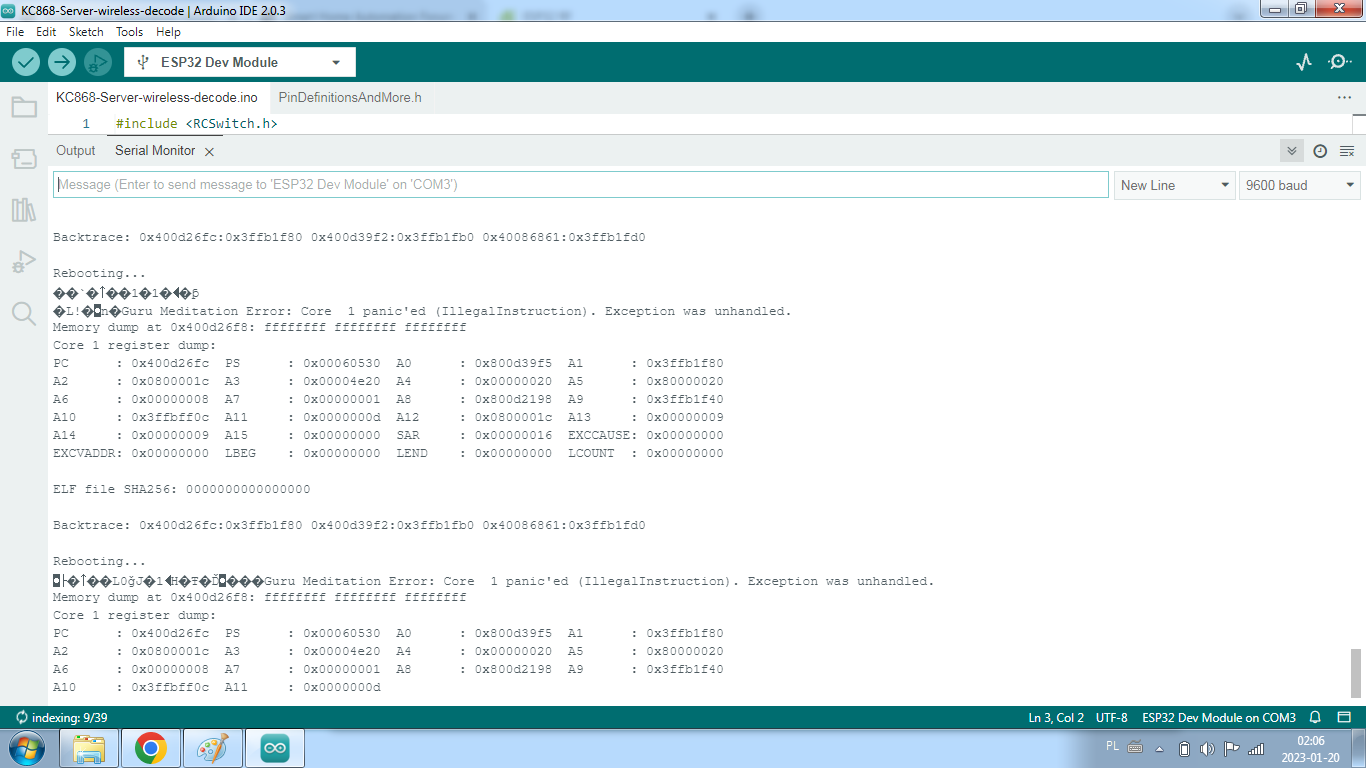Screen dimensions: 1366x768
Task: Open the Sketch menu
Action: pos(86,32)
